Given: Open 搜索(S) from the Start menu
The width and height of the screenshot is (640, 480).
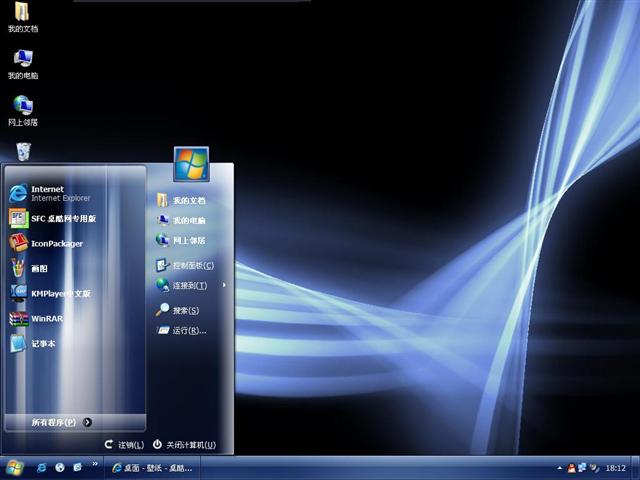Looking at the screenshot, I should point(190,310).
